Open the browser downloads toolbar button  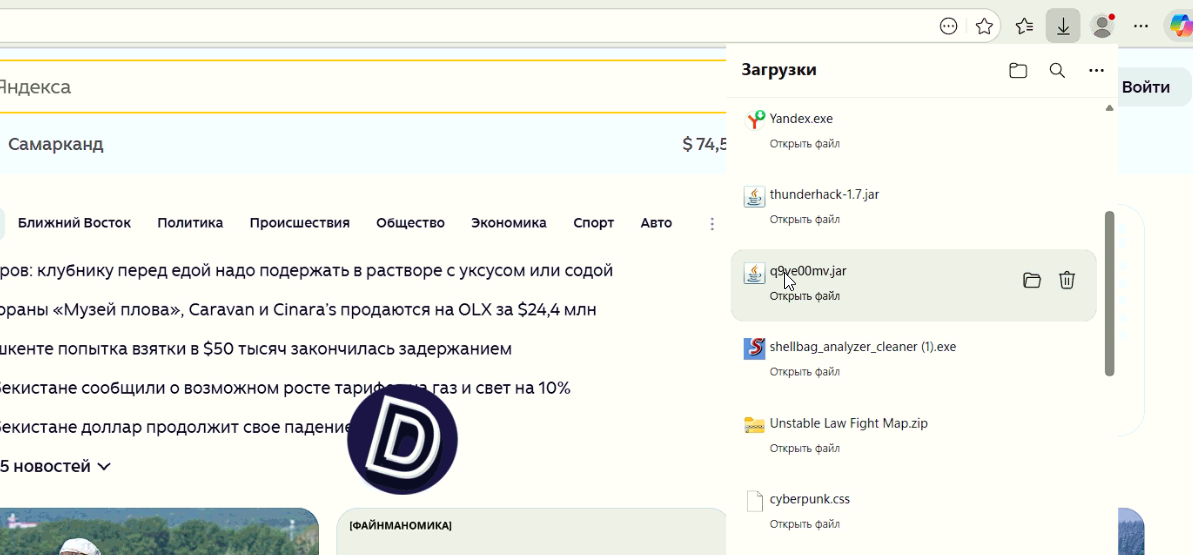tap(1063, 27)
